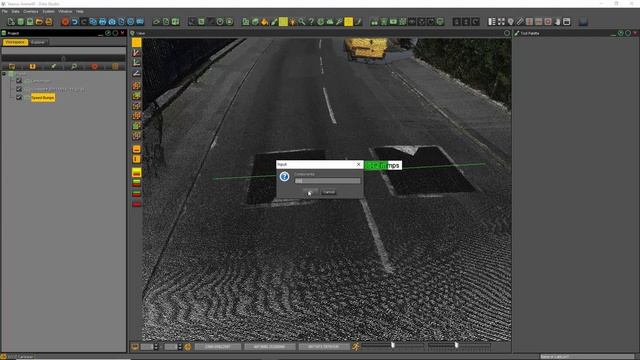Click the text field in the Input dialog
The height and width of the screenshot is (360, 640).
click(x=327, y=181)
